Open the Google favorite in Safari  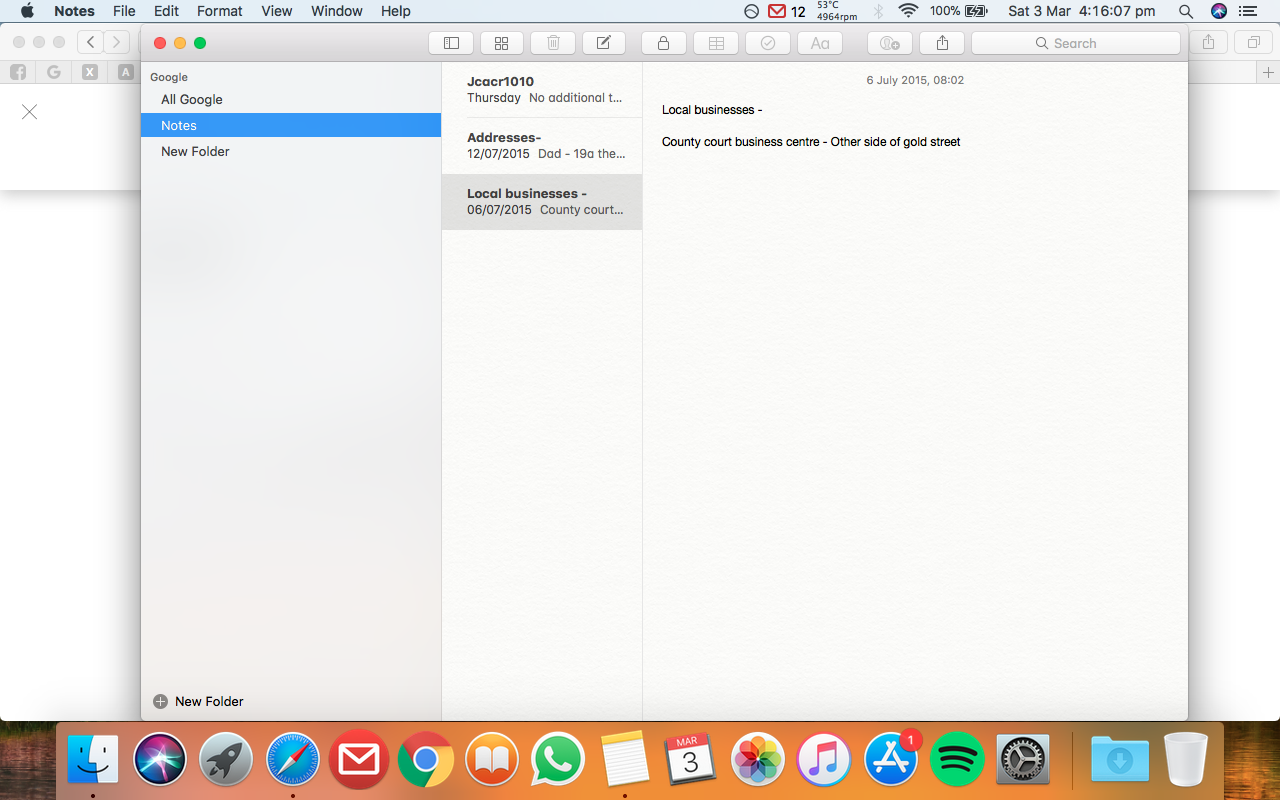point(54,72)
